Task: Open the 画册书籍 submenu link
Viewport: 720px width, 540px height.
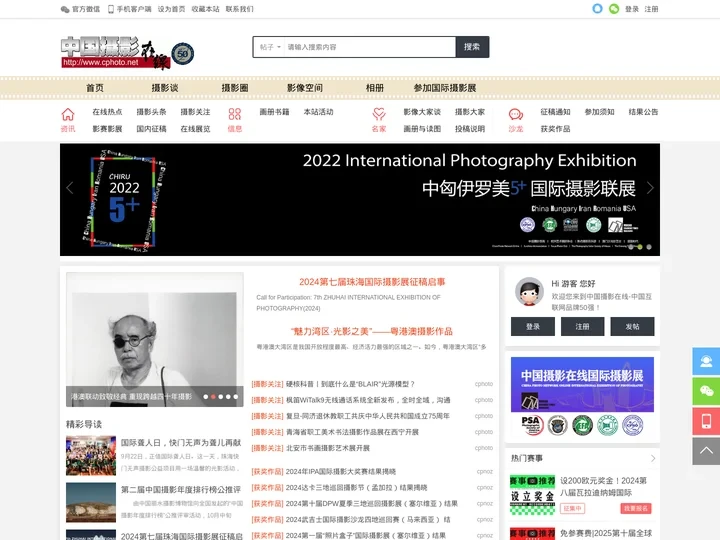Action: 274,112
